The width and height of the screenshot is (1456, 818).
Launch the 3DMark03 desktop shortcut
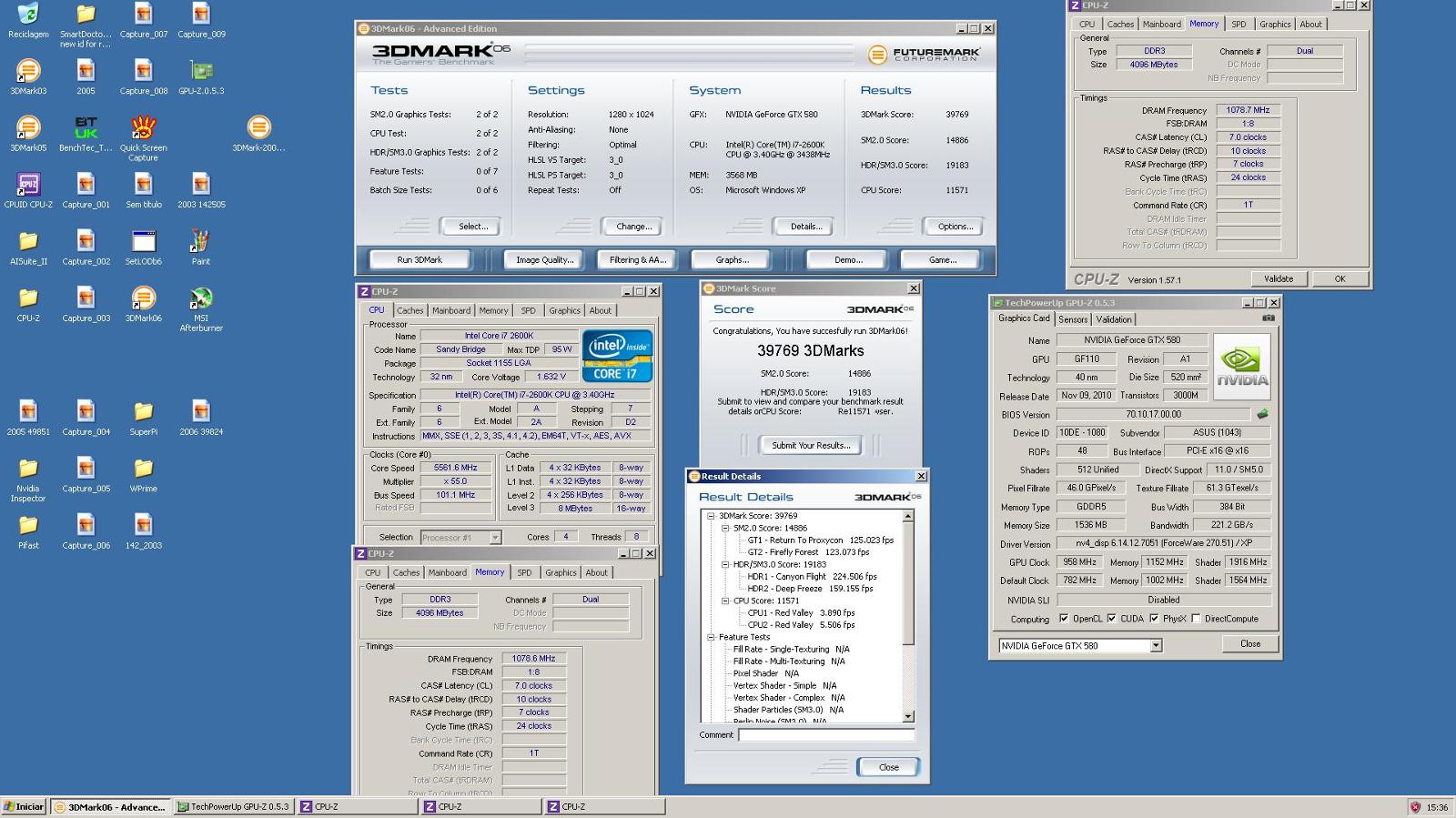(x=28, y=77)
